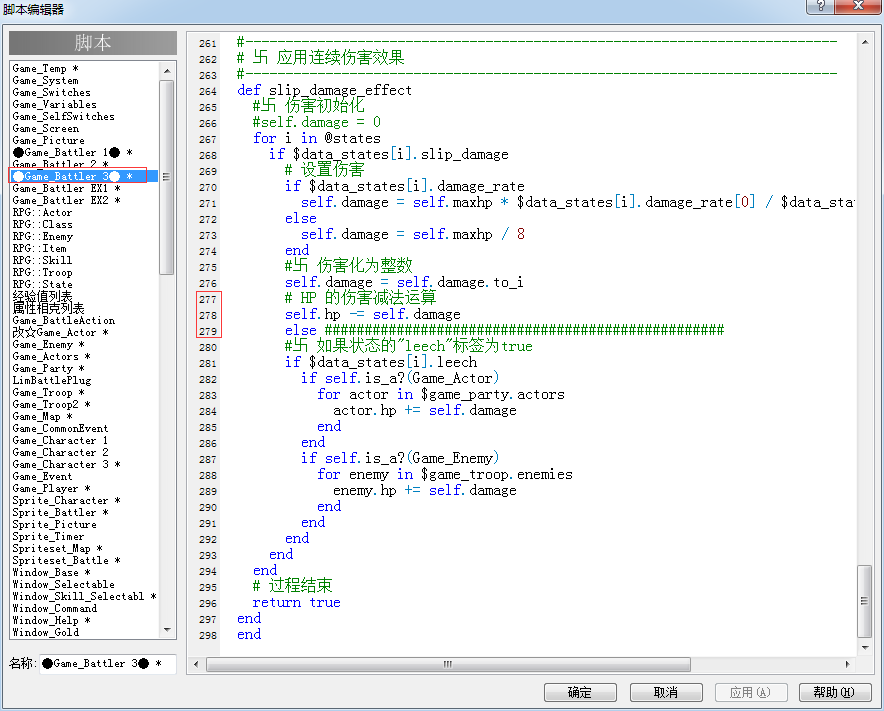Edit the 名称 script name field
Viewport: 884px width, 711px height.
click(107, 664)
